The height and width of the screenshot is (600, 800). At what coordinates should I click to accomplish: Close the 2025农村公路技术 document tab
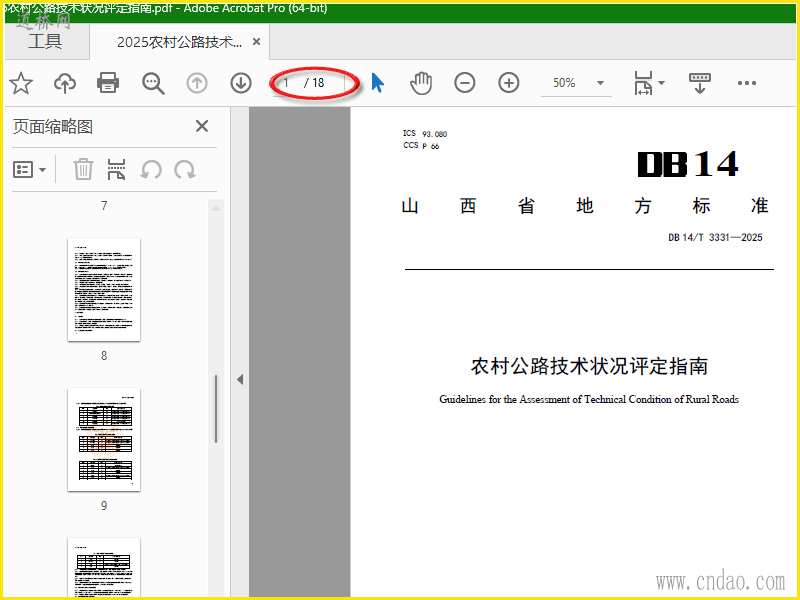tap(257, 42)
